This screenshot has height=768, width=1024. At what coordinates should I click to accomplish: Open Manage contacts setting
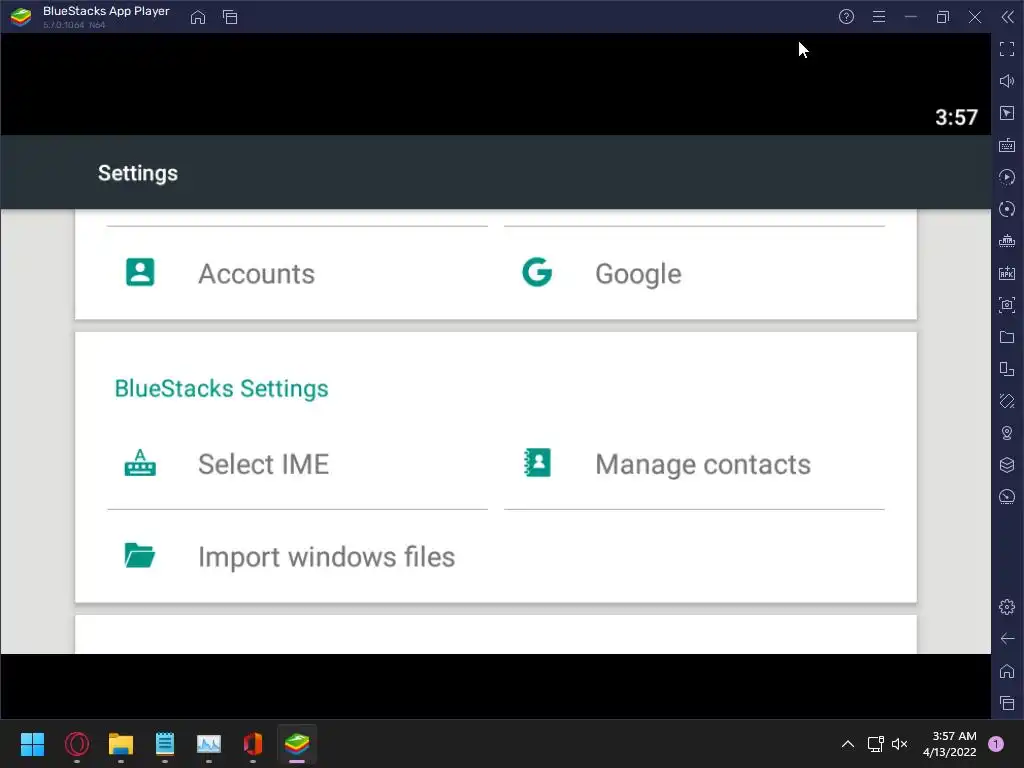[x=694, y=464]
